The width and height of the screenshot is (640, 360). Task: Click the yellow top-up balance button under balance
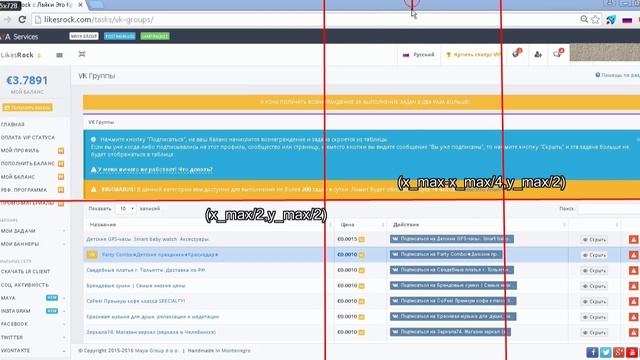click(27, 107)
